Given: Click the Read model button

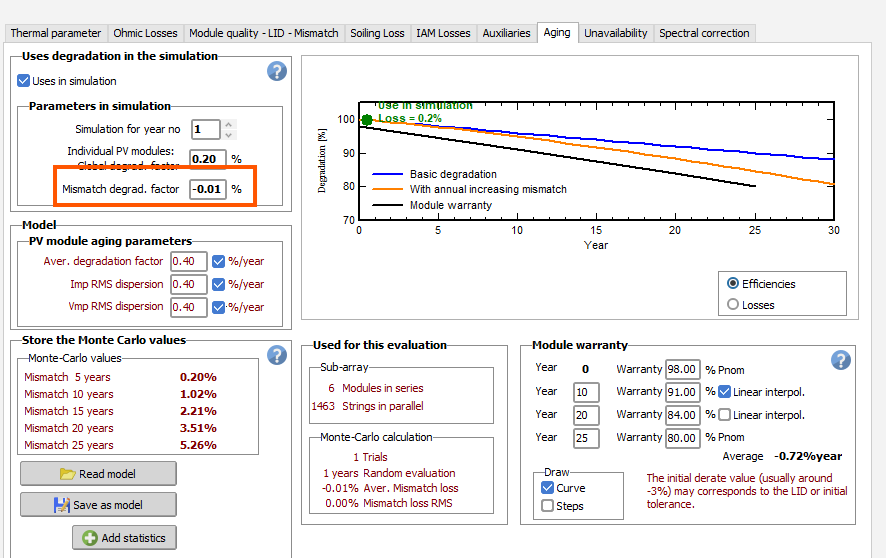Looking at the screenshot, I should pos(98,474).
